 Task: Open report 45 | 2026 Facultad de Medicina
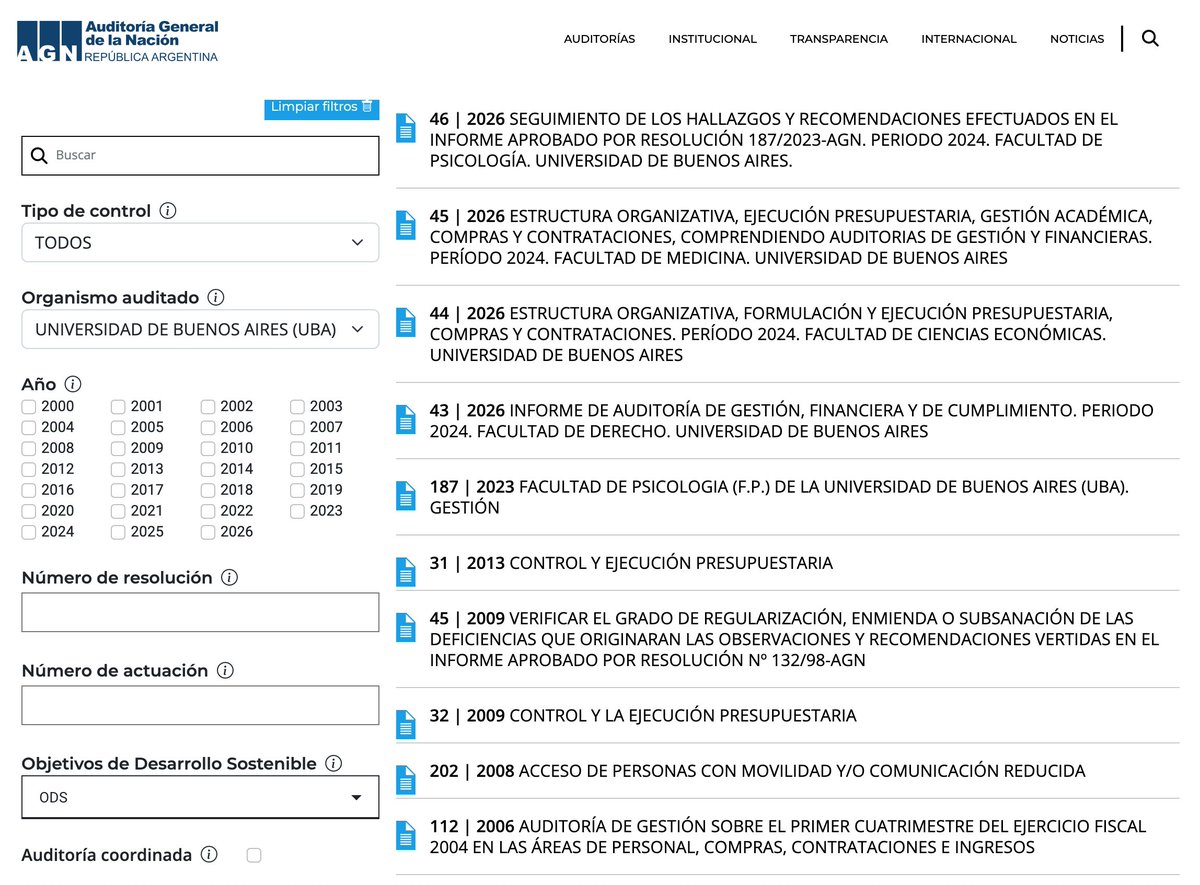point(791,236)
